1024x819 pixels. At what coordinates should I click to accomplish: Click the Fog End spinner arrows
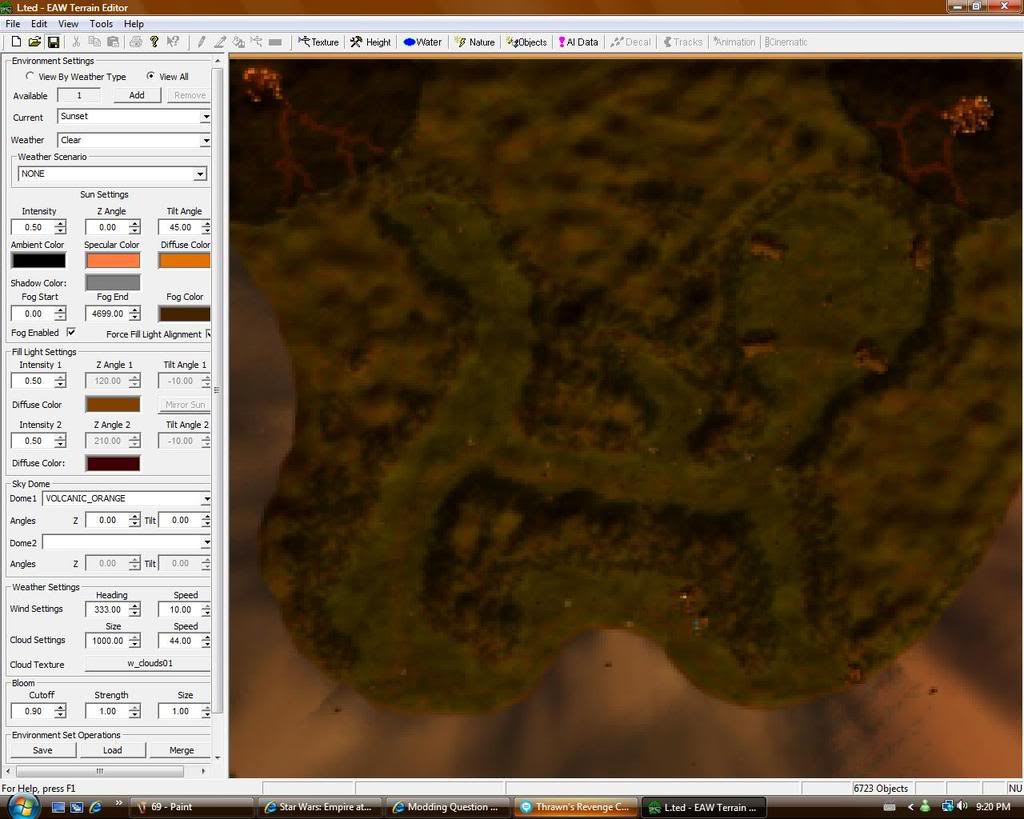click(x=135, y=313)
